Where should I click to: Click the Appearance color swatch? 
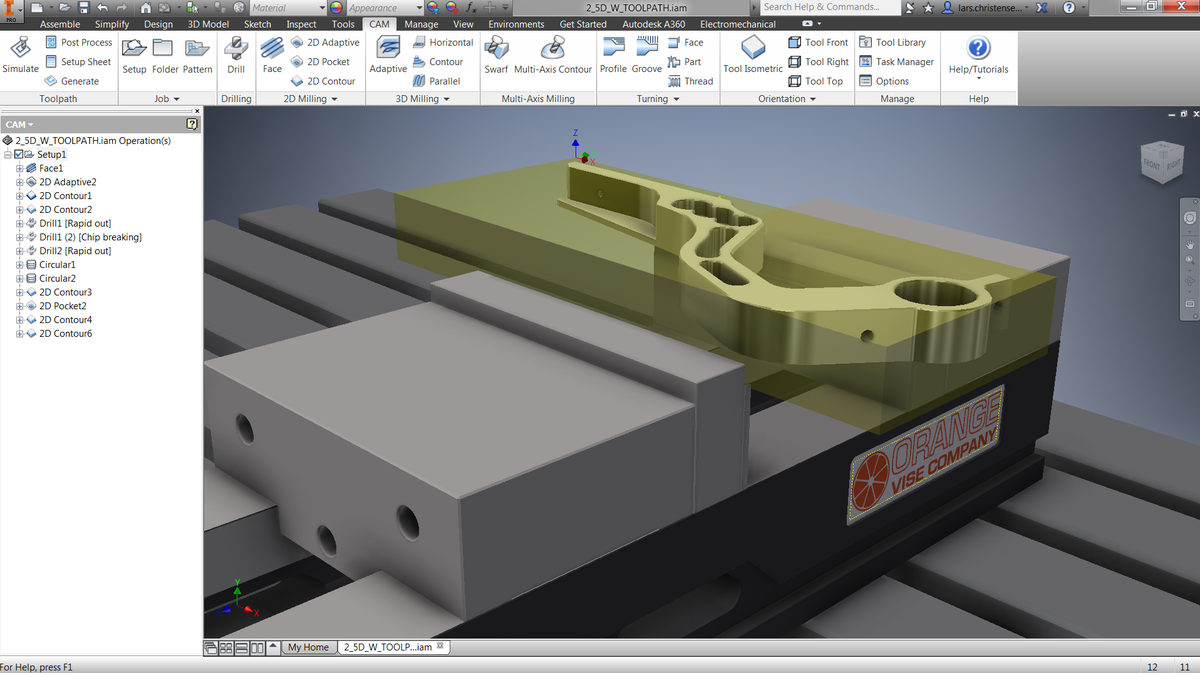(337, 7)
